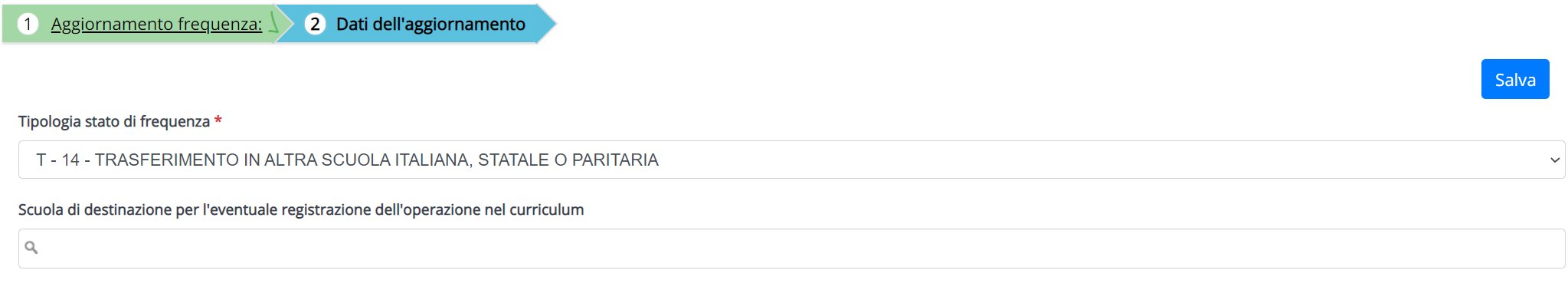Click the magnifier icon in school search
This screenshot has height=290, width=1568.
(x=31, y=247)
